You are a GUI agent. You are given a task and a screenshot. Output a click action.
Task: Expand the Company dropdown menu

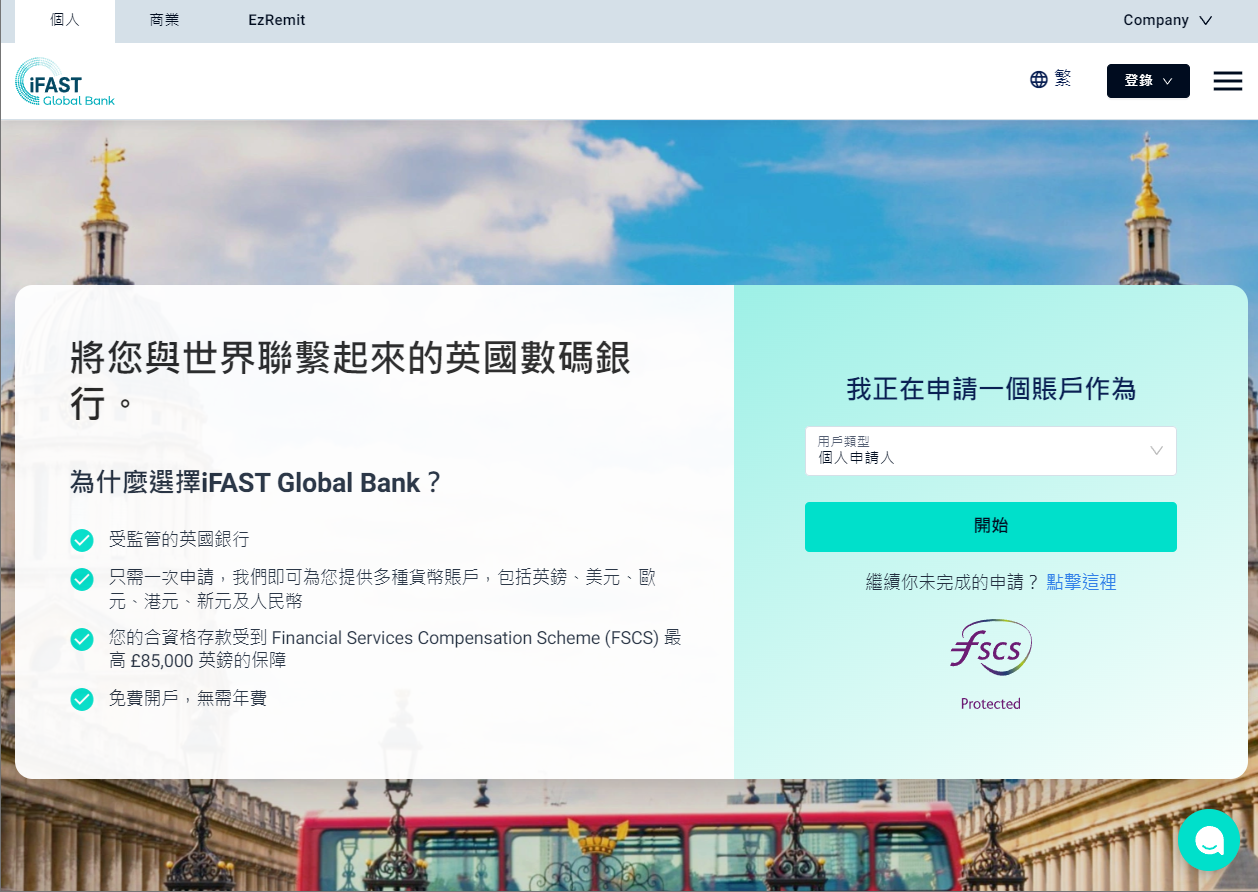1167,20
